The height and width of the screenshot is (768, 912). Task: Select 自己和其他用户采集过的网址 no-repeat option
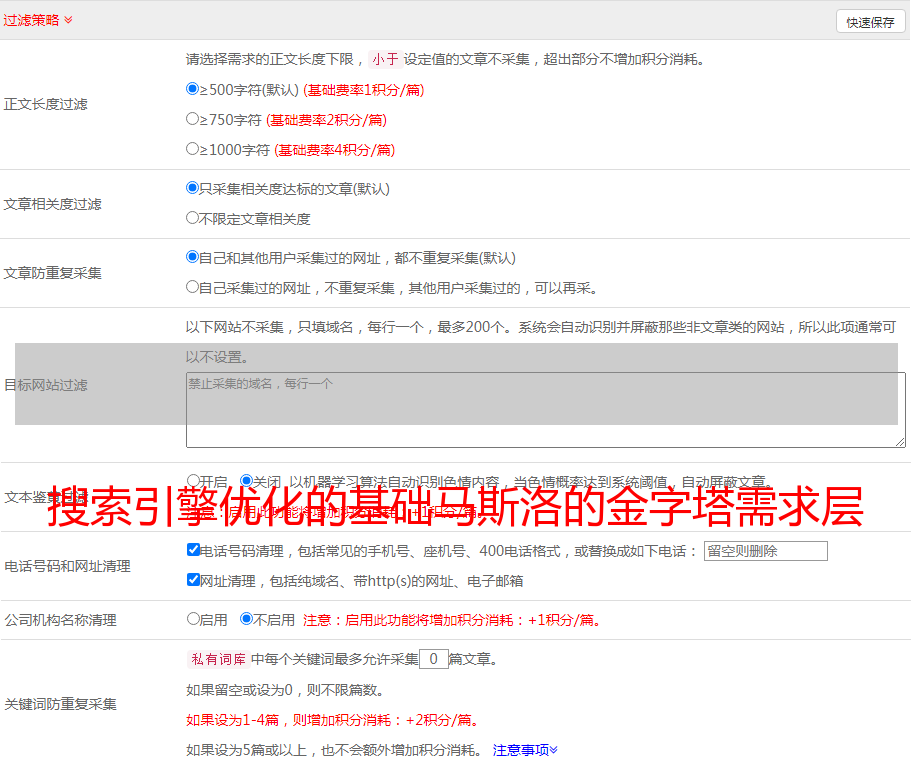click(x=193, y=257)
